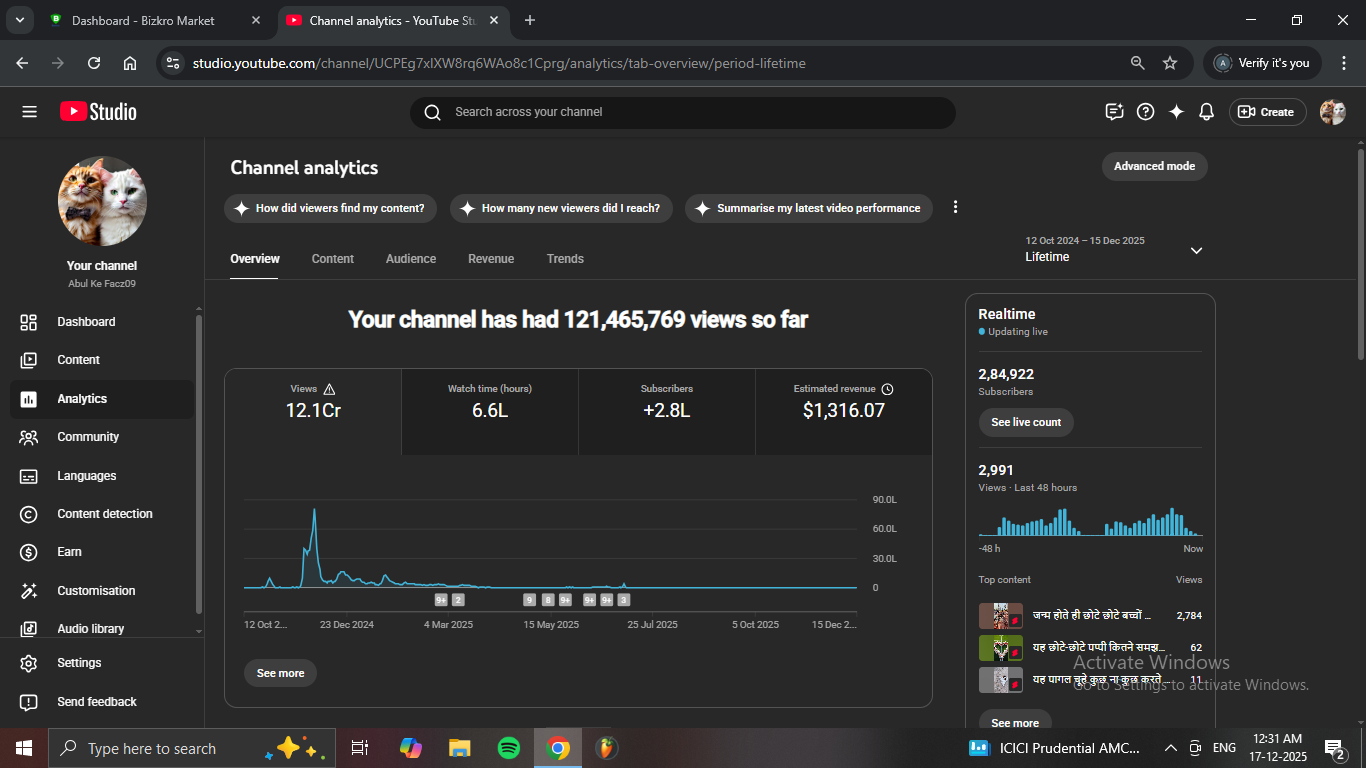Click the See live count button
Viewport: 1366px width, 768px height.
click(x=1026, y=422)
